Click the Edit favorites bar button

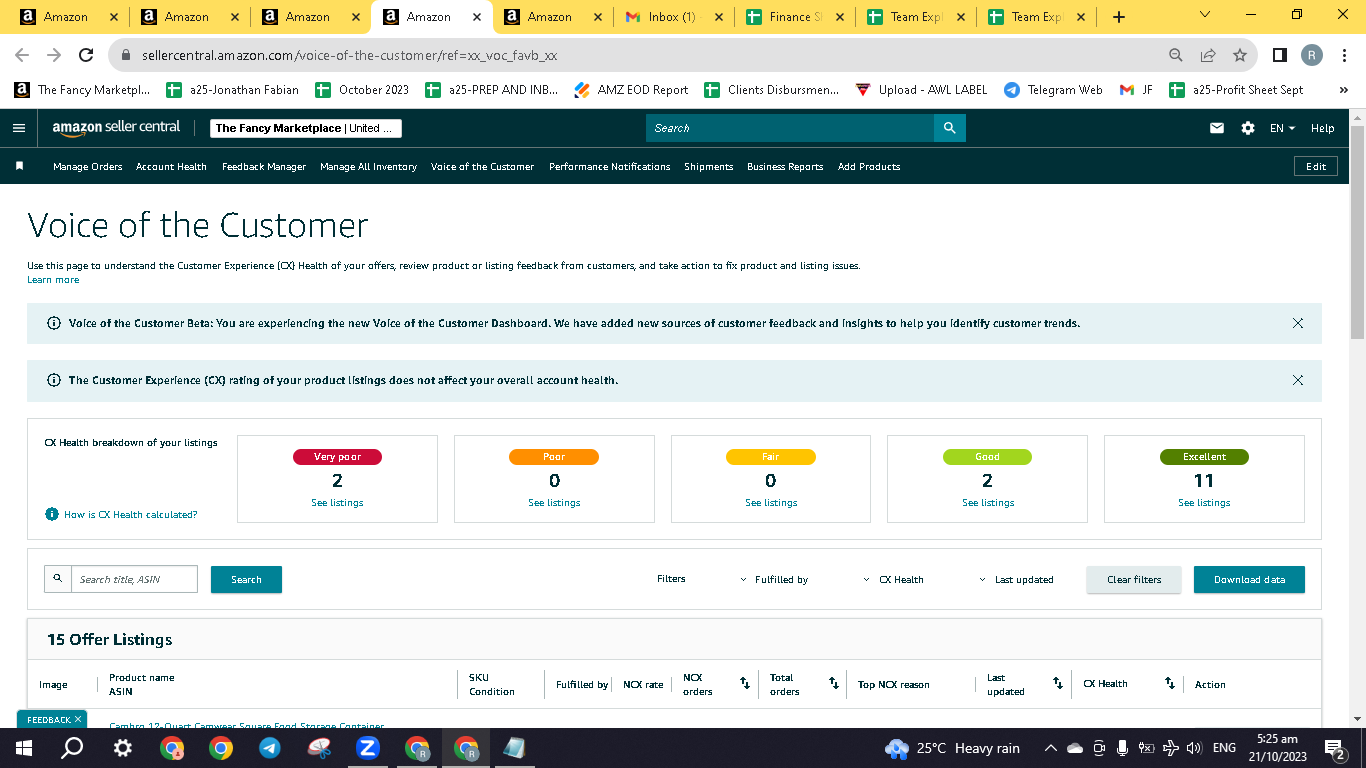click(1316, 166)
